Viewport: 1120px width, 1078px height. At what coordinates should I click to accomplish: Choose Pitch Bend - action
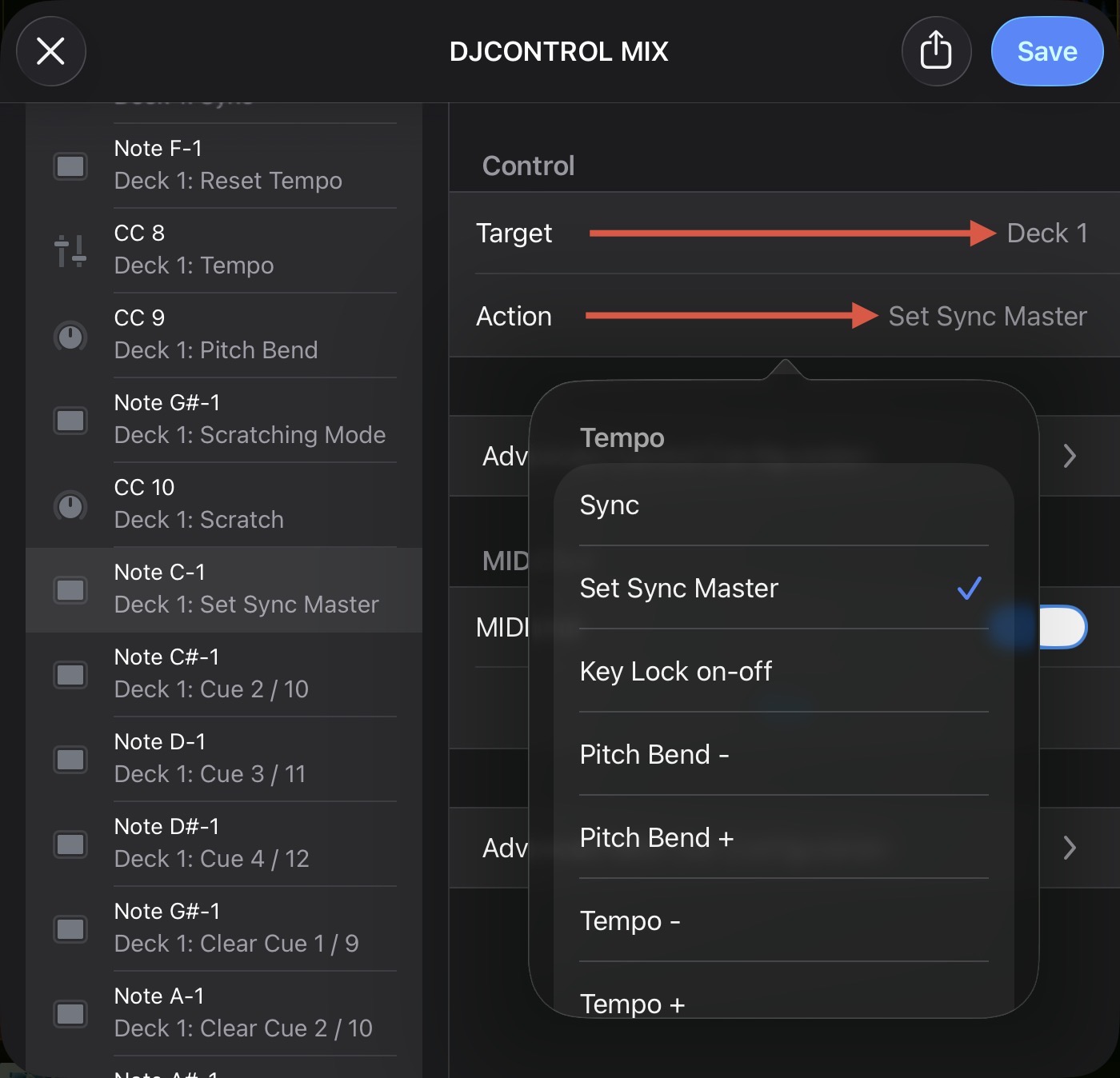tap(784, 755)
